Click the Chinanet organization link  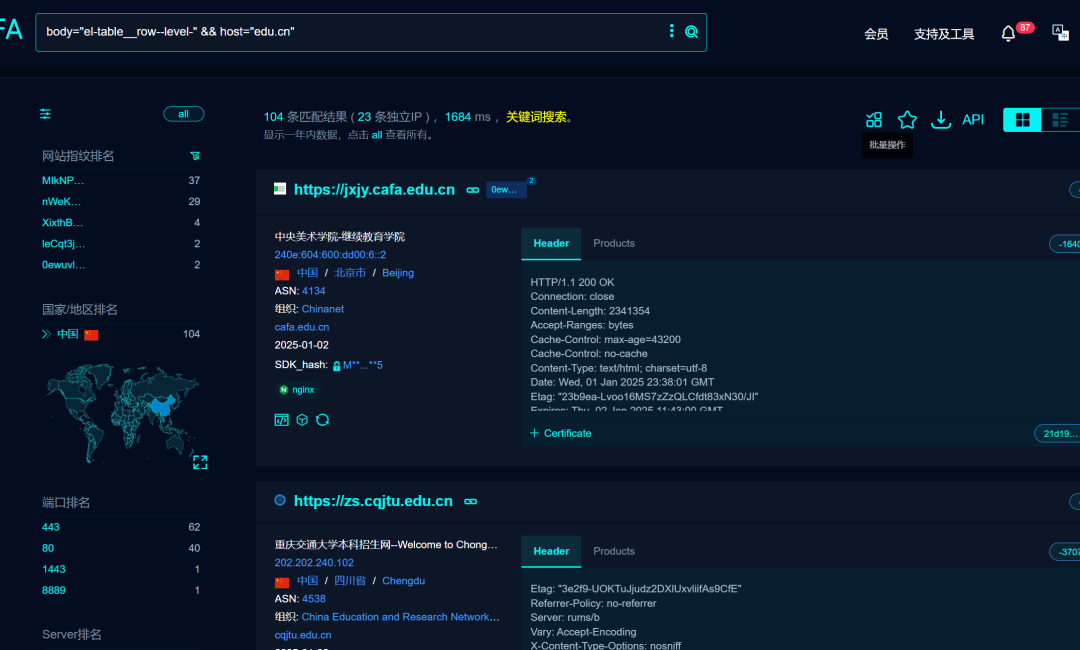coord(322,309)
